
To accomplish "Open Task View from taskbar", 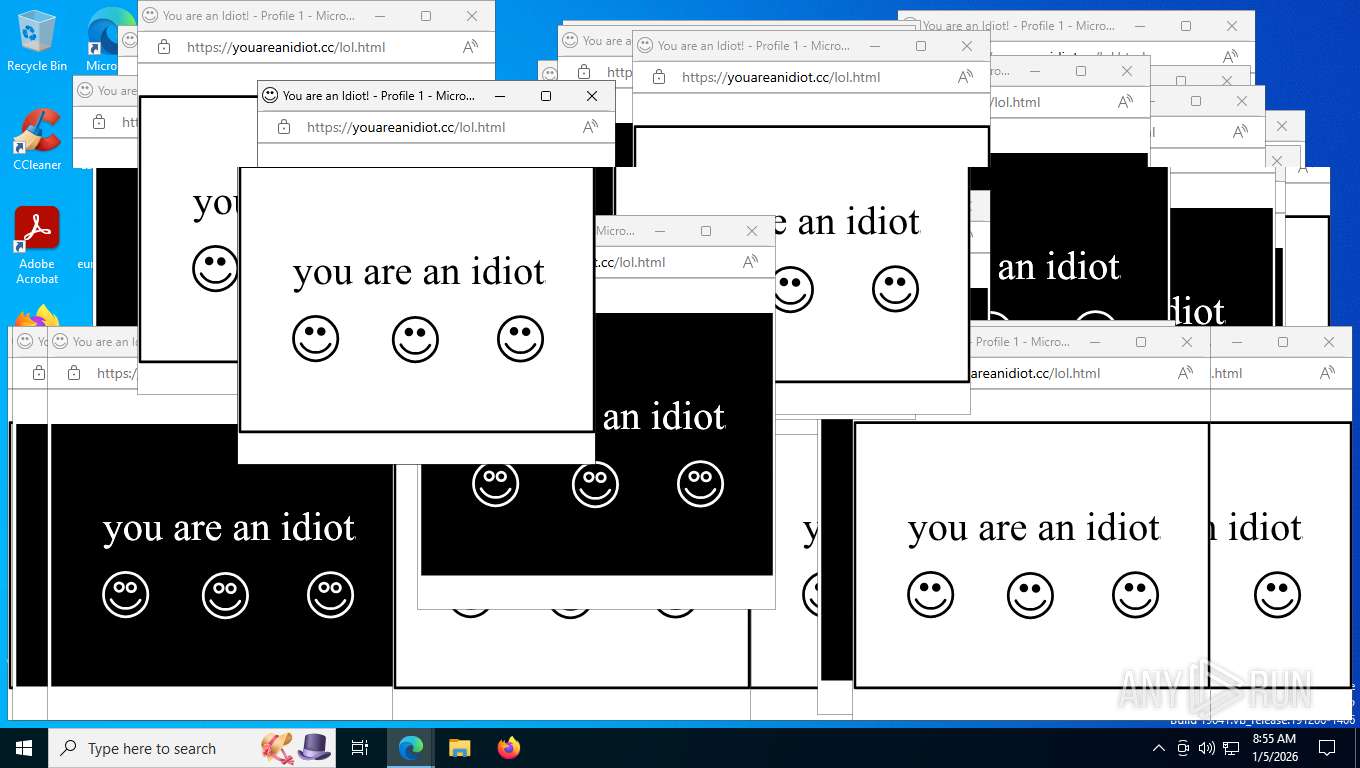I will point(360,748).
